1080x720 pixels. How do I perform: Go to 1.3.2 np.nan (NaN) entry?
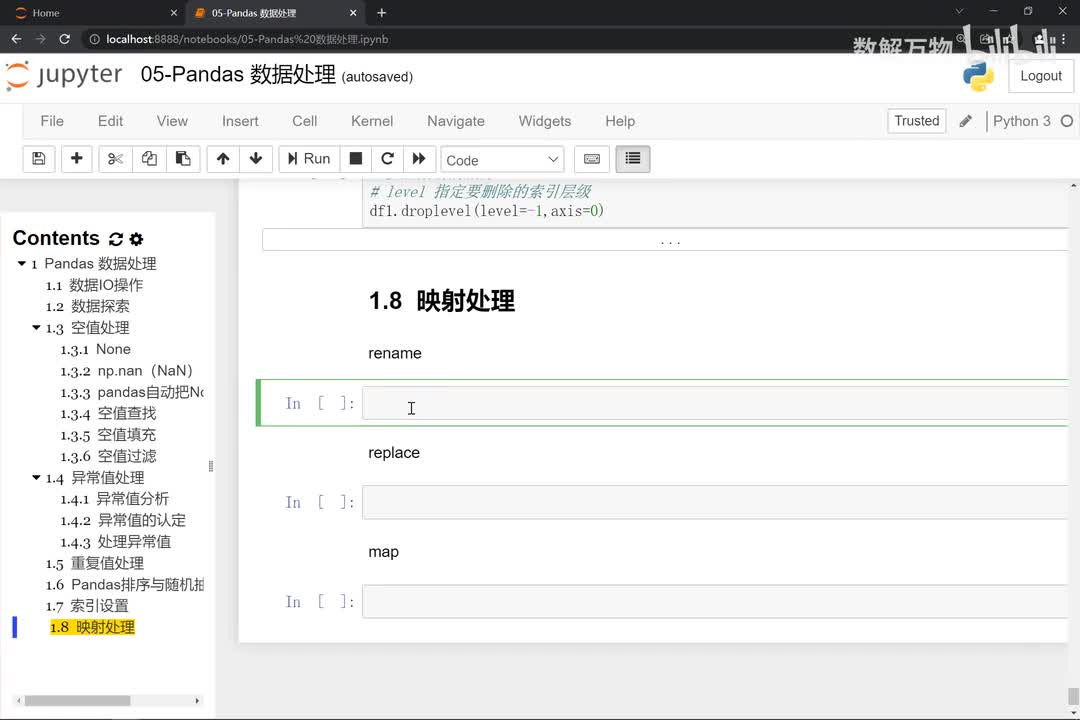point(126,371)
